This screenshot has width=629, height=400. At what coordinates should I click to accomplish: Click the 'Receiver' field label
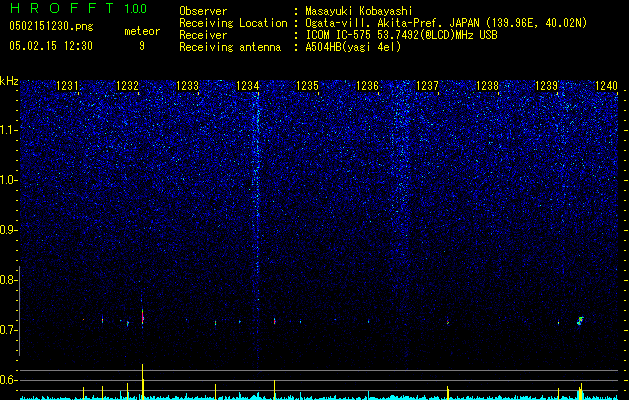pyautogui.click(x=203, y=35)
